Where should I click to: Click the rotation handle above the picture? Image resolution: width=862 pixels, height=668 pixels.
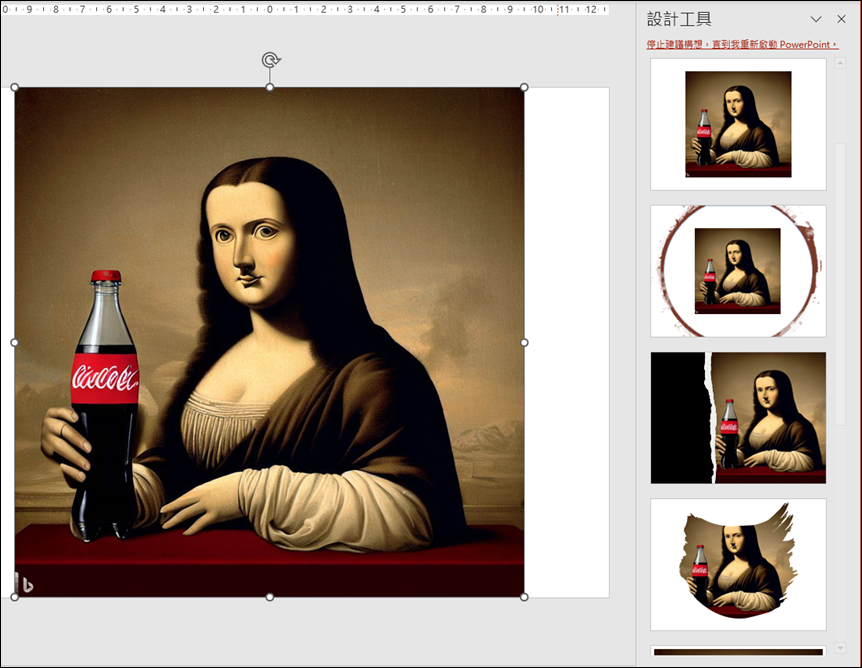[x=270, y=60]
